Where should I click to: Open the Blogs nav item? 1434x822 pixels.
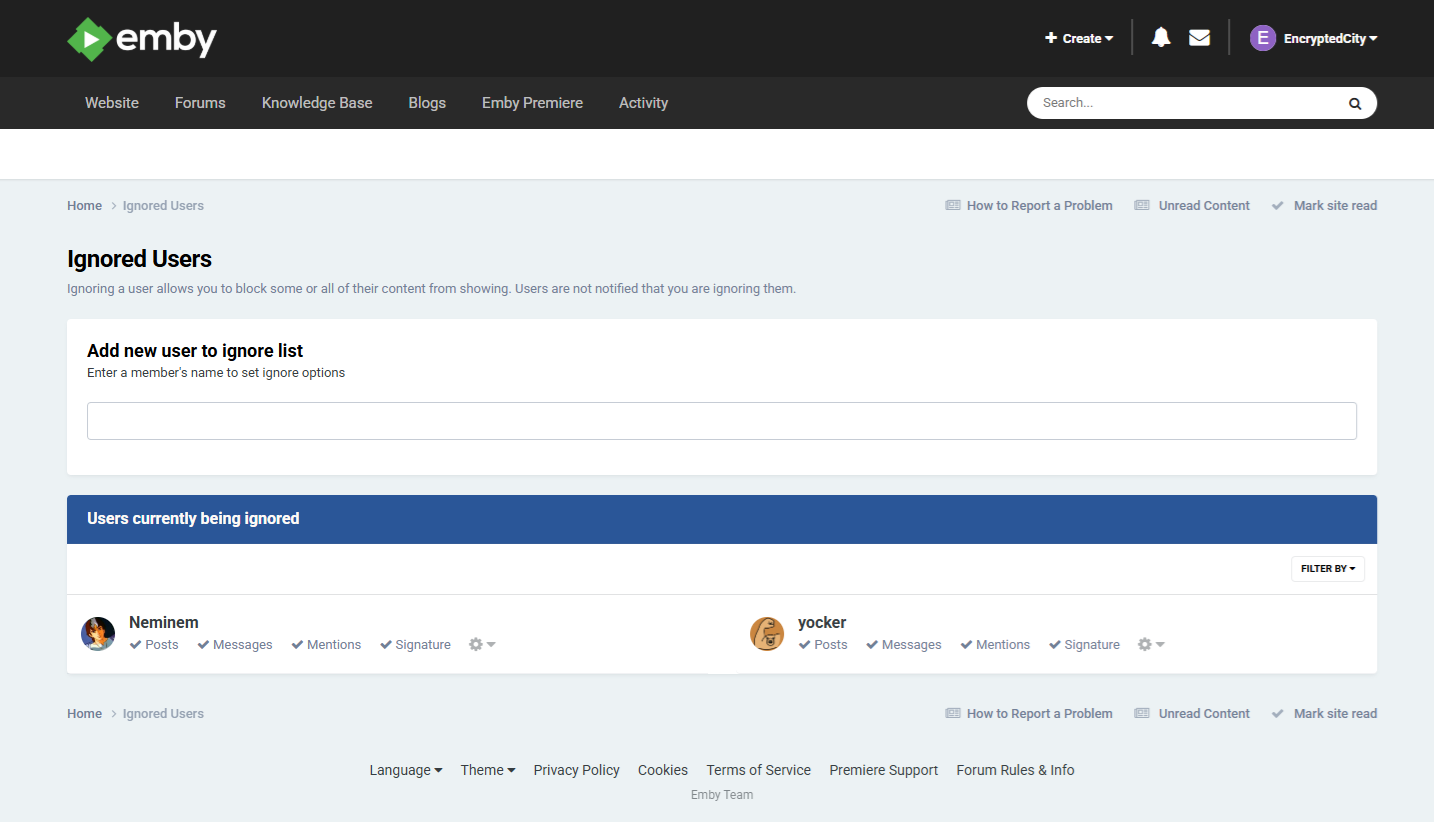[427, 103]
